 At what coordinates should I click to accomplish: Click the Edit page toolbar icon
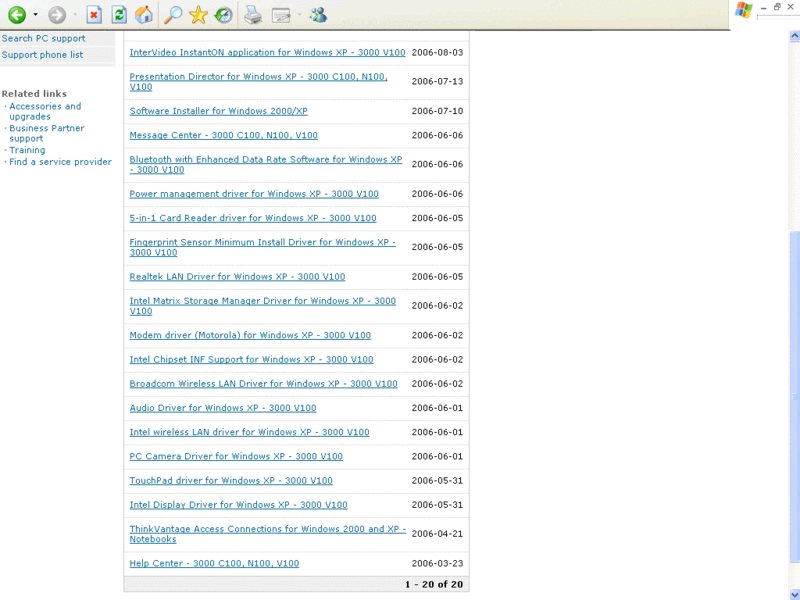coord(281,15)
